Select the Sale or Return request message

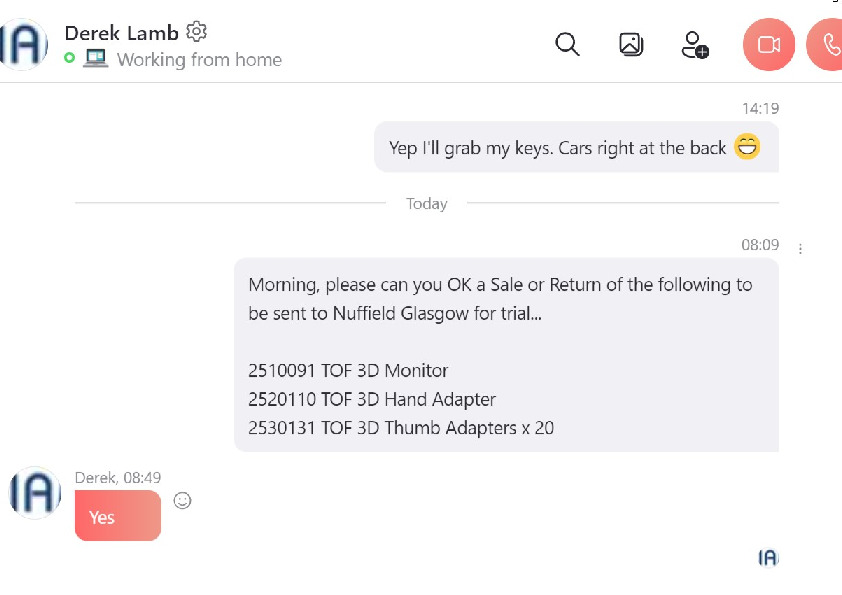[x=505, y=355]
